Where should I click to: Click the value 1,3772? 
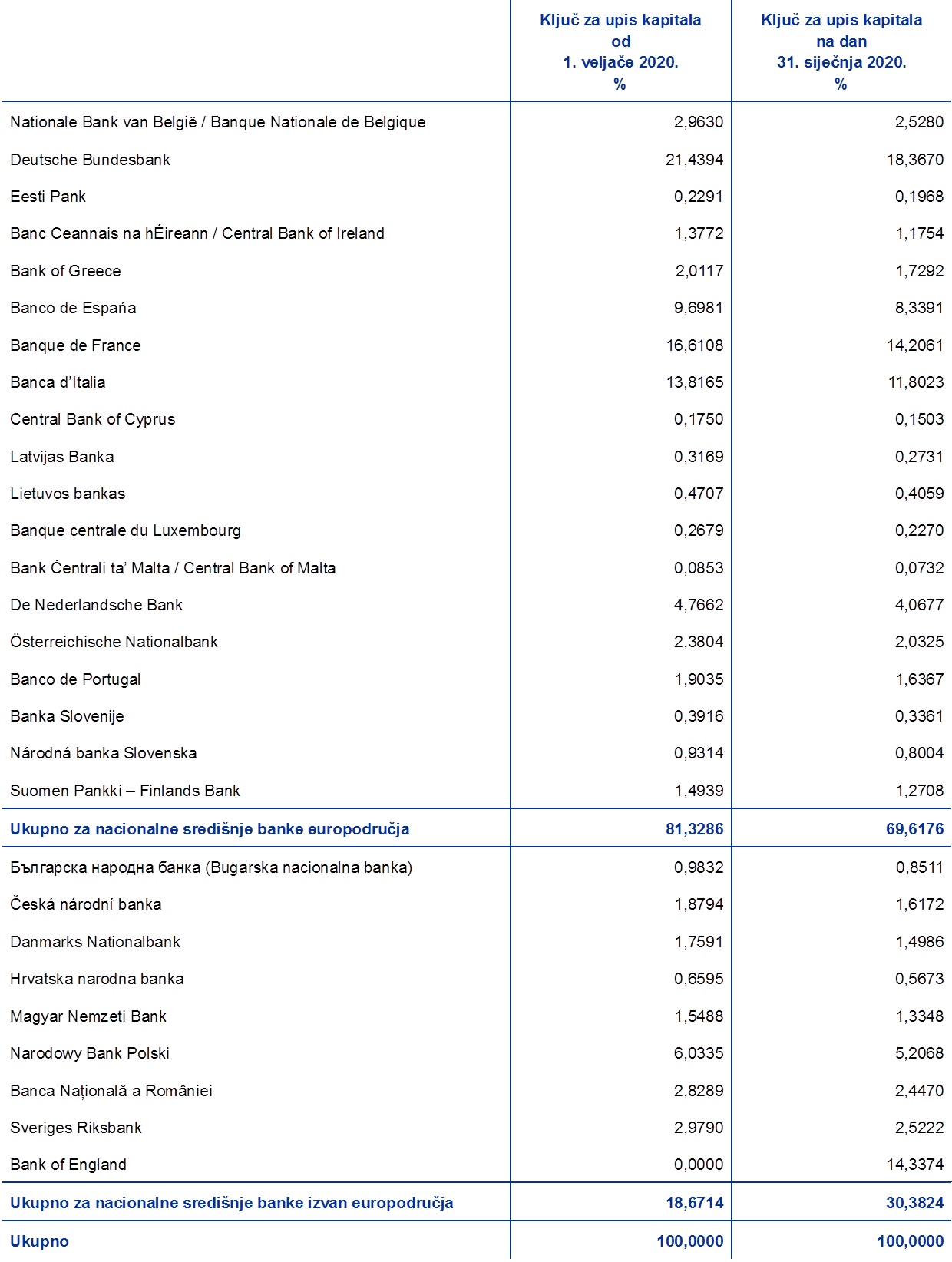pos(699,233)
